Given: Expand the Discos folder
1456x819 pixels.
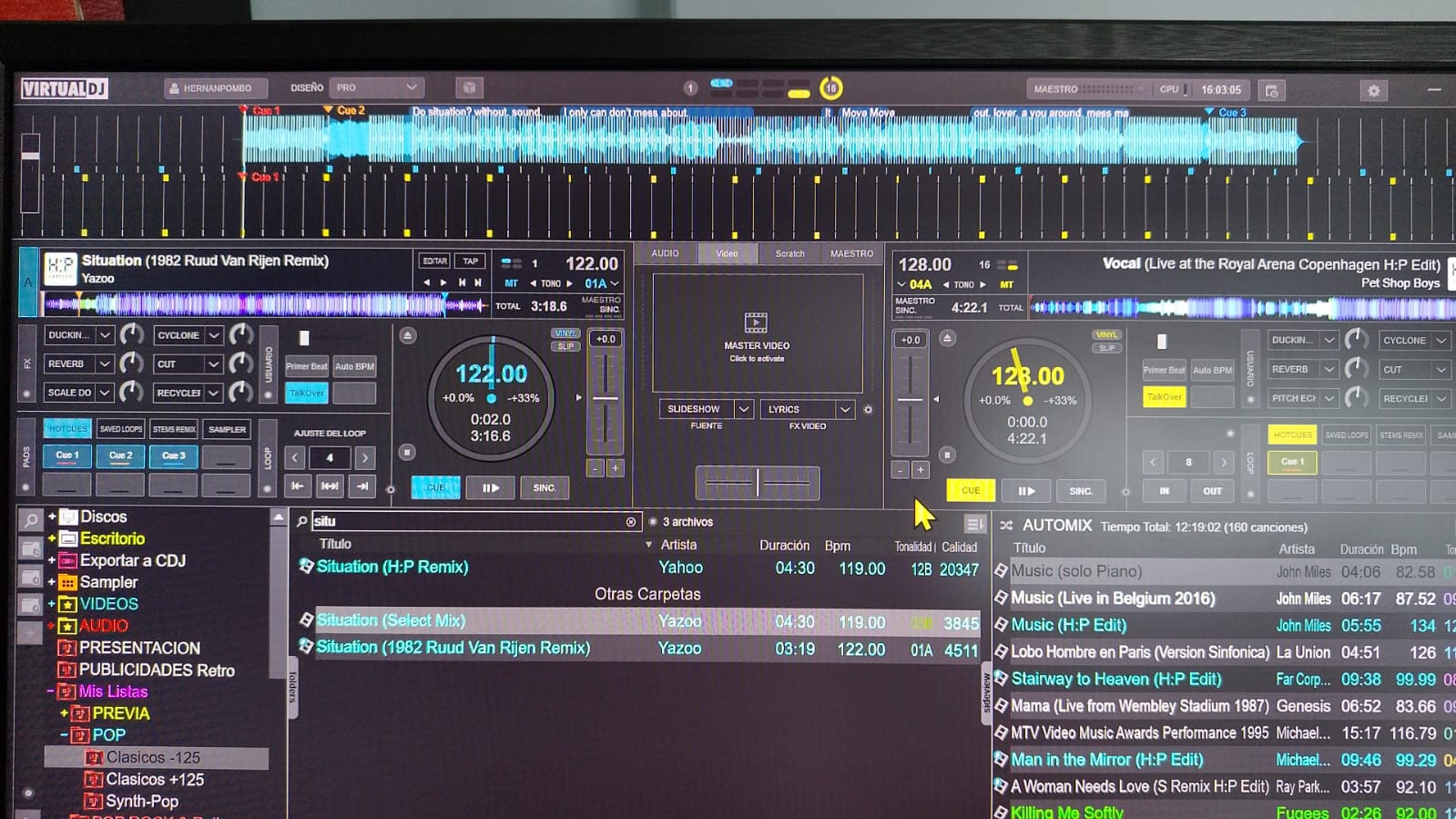Looking at the screenshot, I should tap(52, 517).
